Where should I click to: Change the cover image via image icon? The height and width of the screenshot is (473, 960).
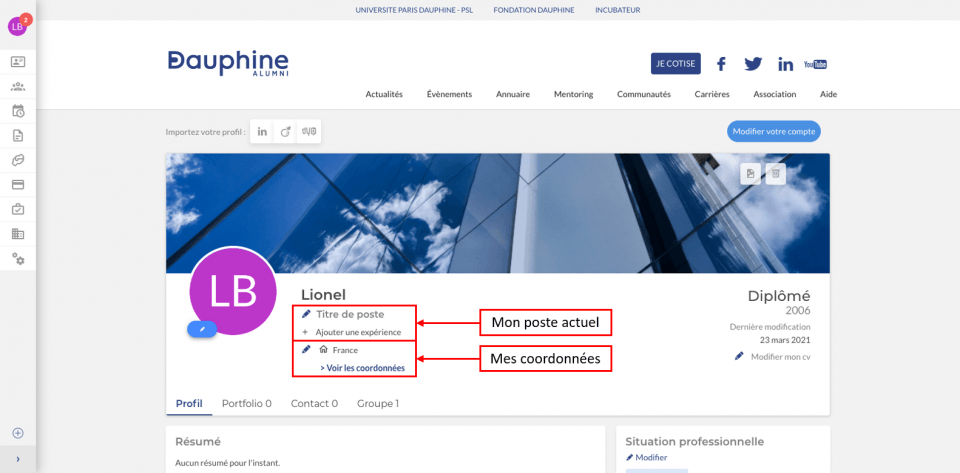tap(751, 174)
